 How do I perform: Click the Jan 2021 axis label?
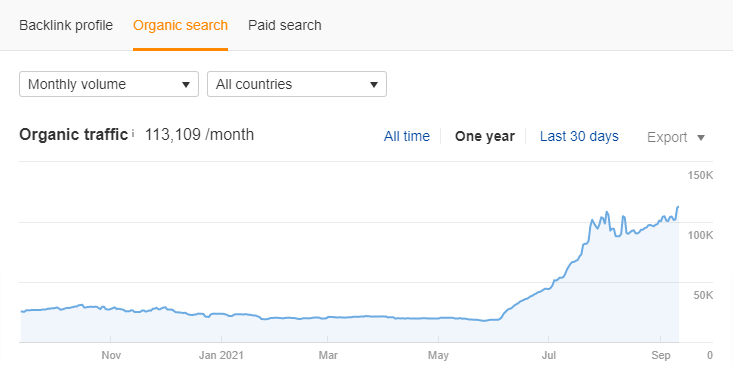221,355
